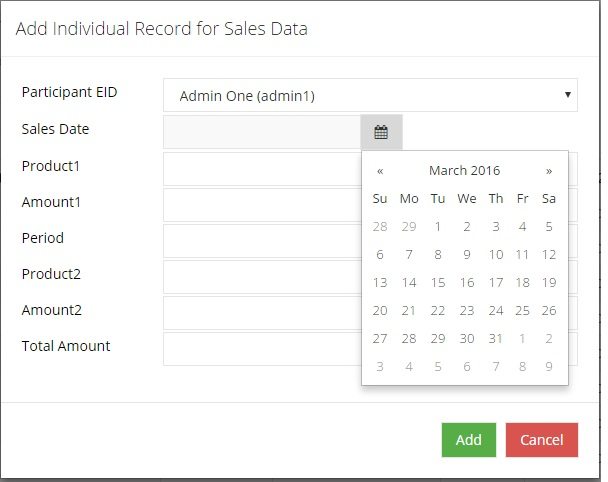The width and height of the screenshot is (608, 482).
Task: Click the March 2016 month header
Action: coord(465,171)
